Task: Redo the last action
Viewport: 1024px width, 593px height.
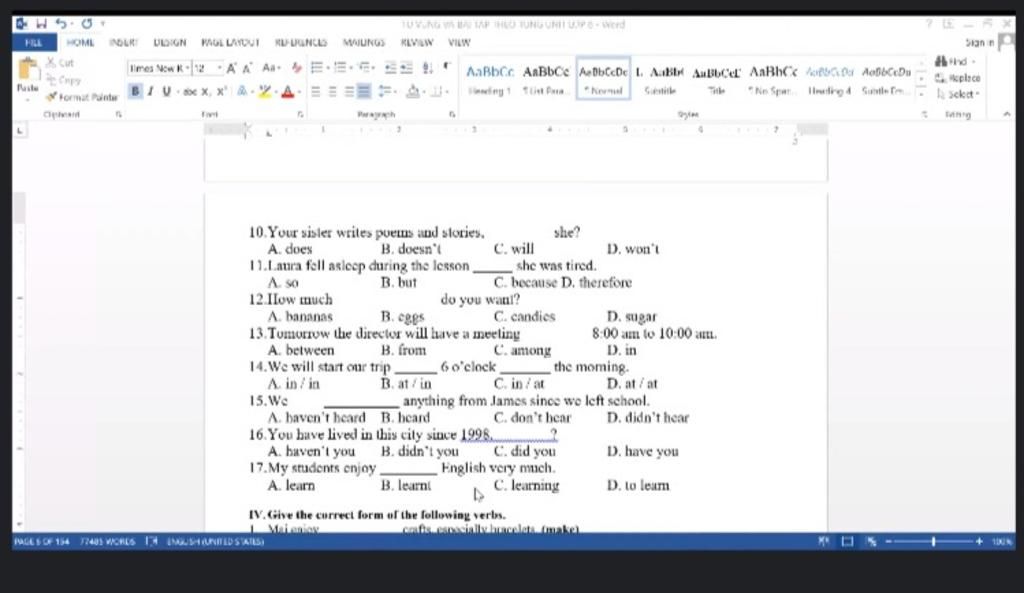Action: 86,24
